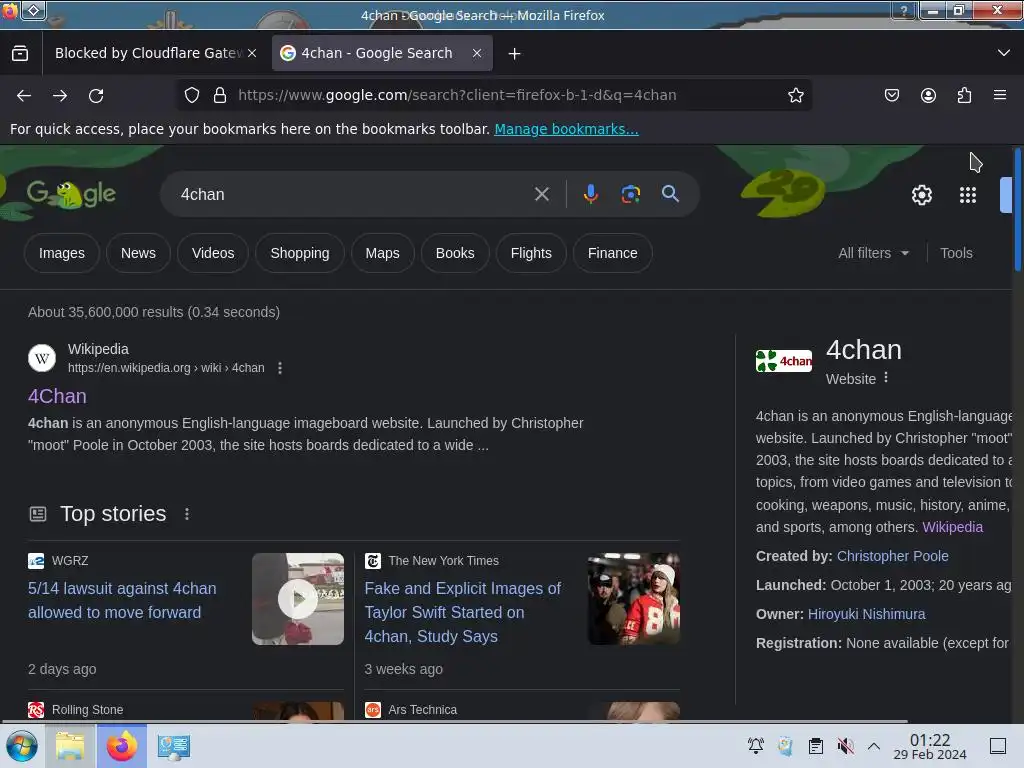Open Wikipedia result's three-dot menu
The width and height of the screenshot is (1024, 768).
[280, 368]
